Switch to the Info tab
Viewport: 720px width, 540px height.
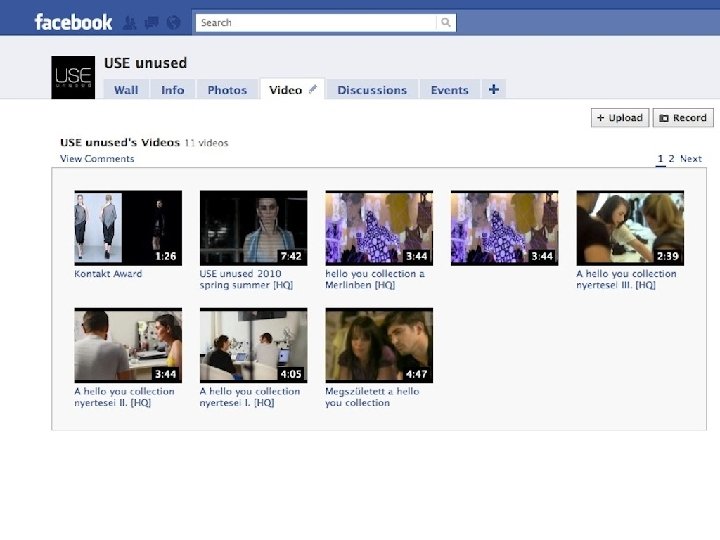pos(173,90)
